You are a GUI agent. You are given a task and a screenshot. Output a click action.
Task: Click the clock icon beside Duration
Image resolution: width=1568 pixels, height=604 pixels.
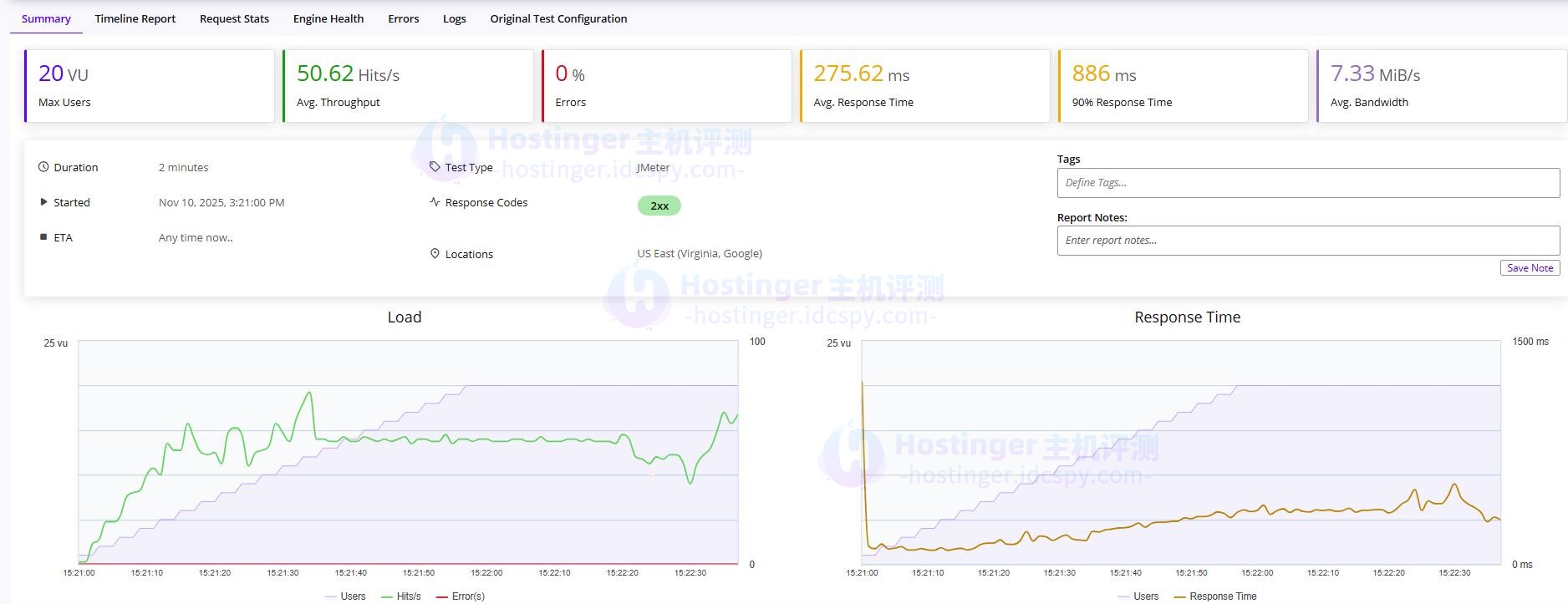[x=43, y=167]
